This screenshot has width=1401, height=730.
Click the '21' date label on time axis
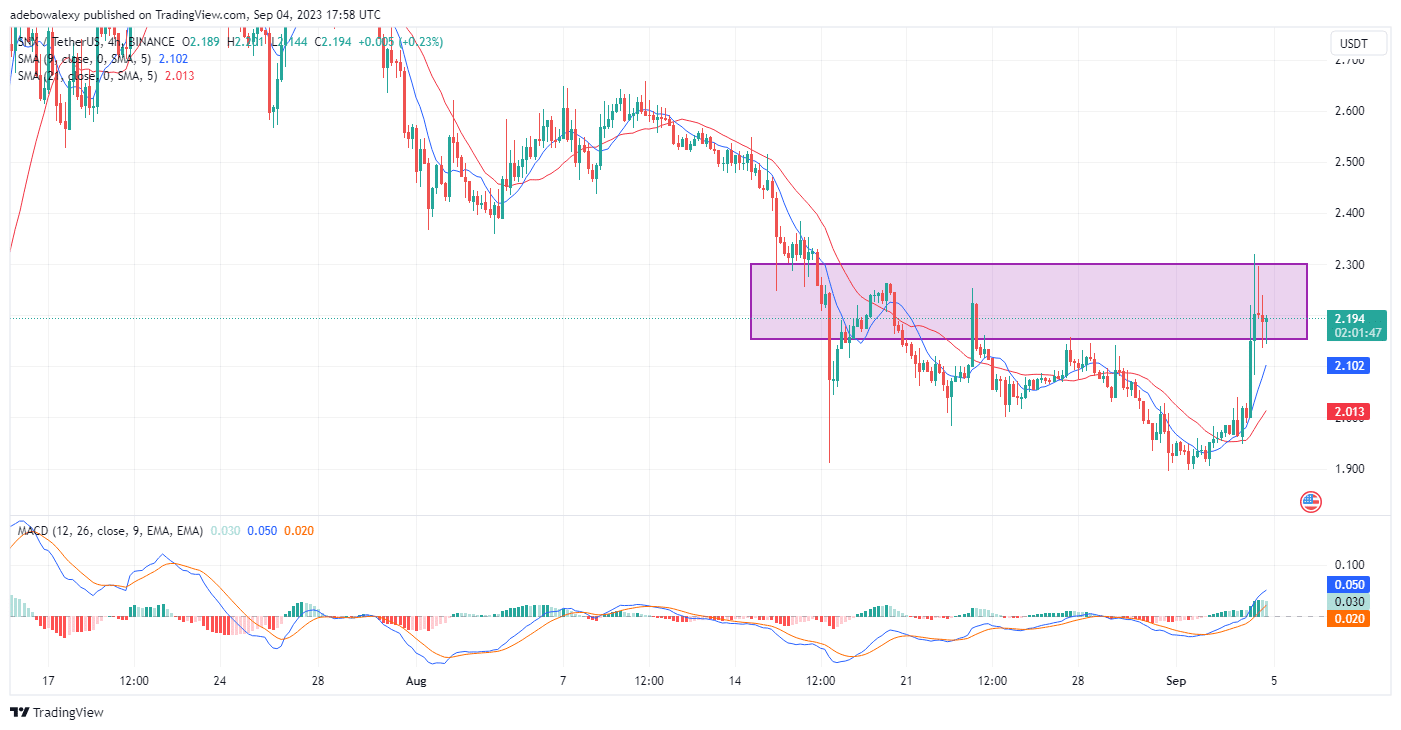pyautogui.click(x=905, y=681)
